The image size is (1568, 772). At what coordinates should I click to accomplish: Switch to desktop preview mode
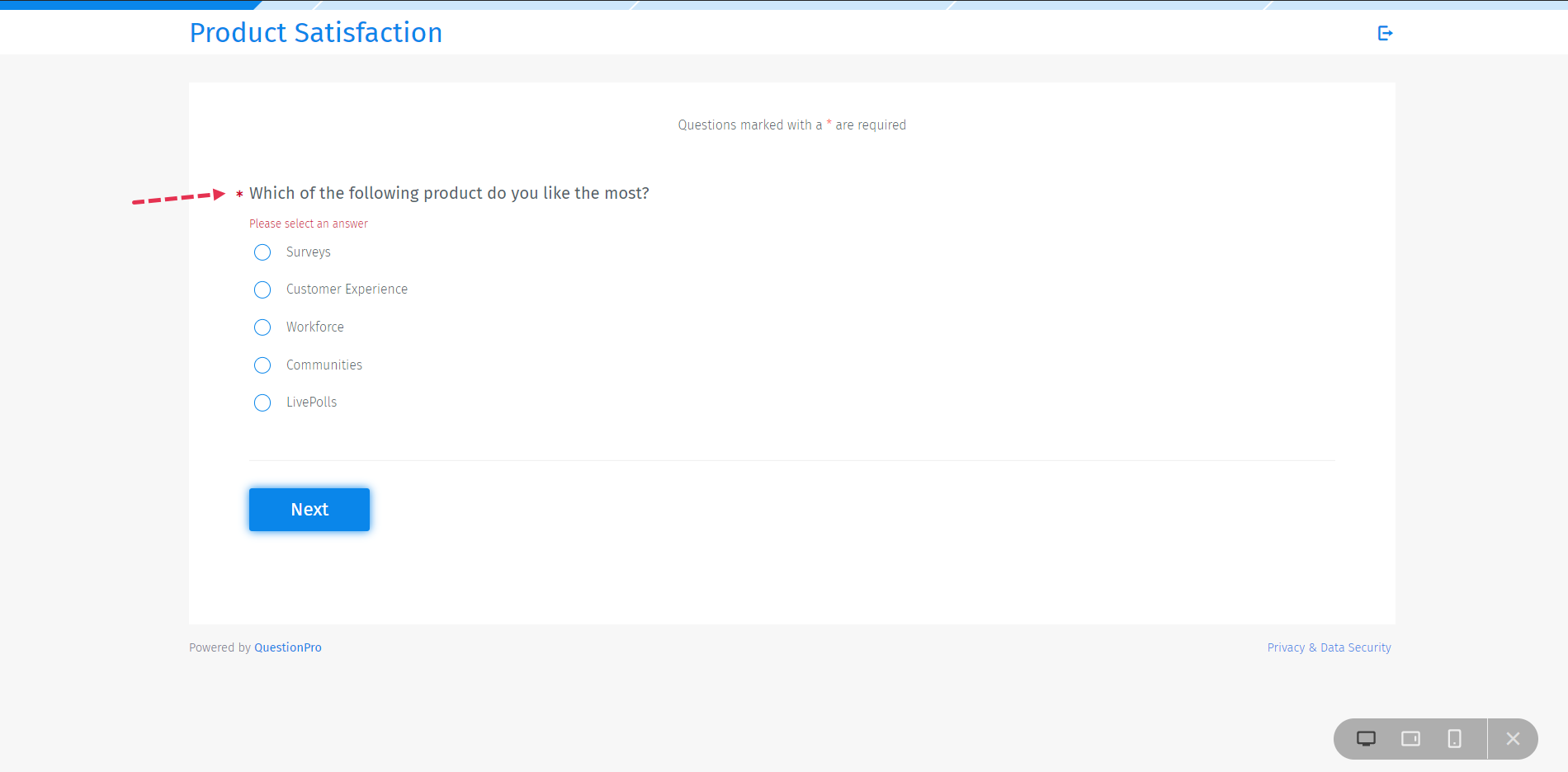1366,739
